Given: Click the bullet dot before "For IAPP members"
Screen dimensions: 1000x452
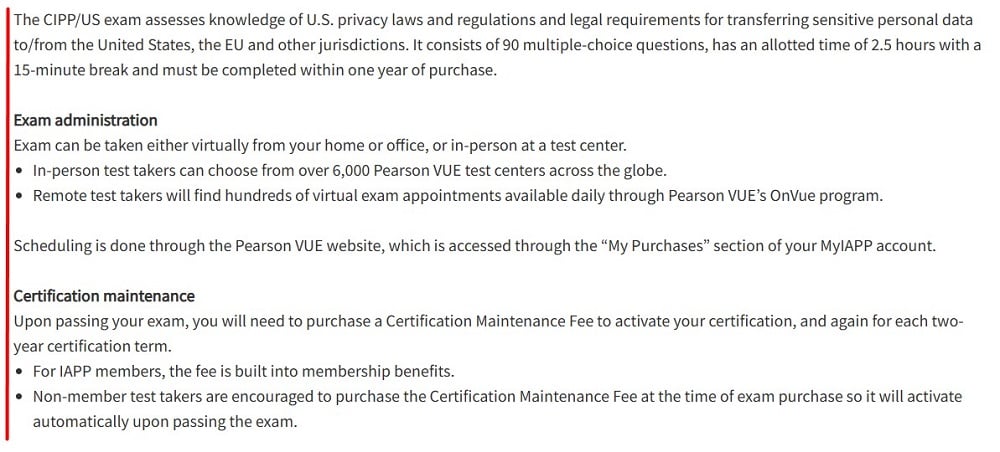Looking at the screenshot, I should click(x=20, y=372).
